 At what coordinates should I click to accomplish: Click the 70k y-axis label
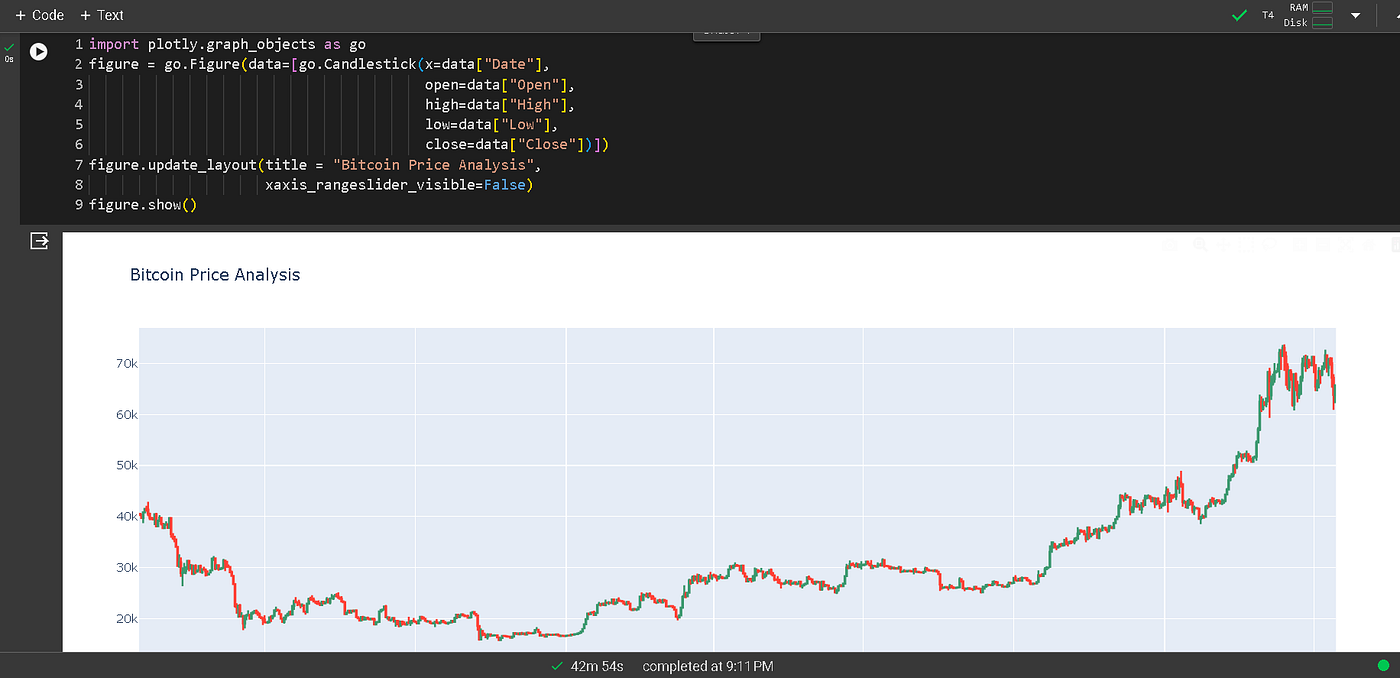coord(127,363)
